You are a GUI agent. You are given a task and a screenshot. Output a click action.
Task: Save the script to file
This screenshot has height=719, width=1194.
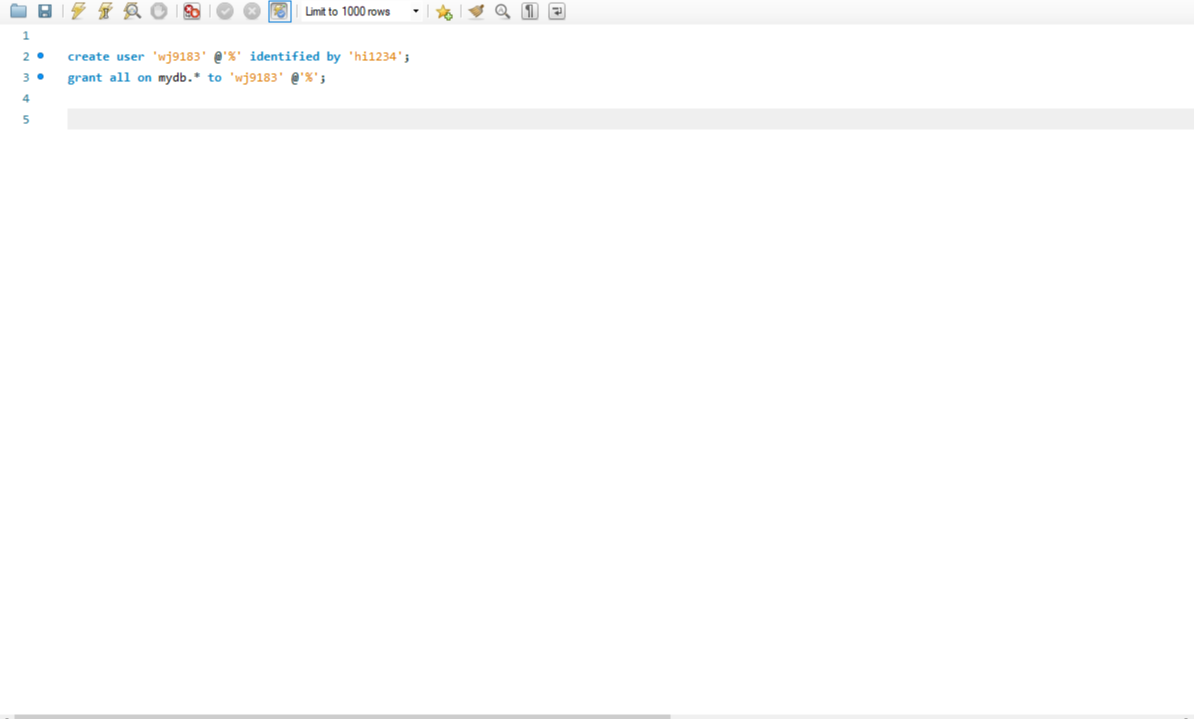coord(45,11)
